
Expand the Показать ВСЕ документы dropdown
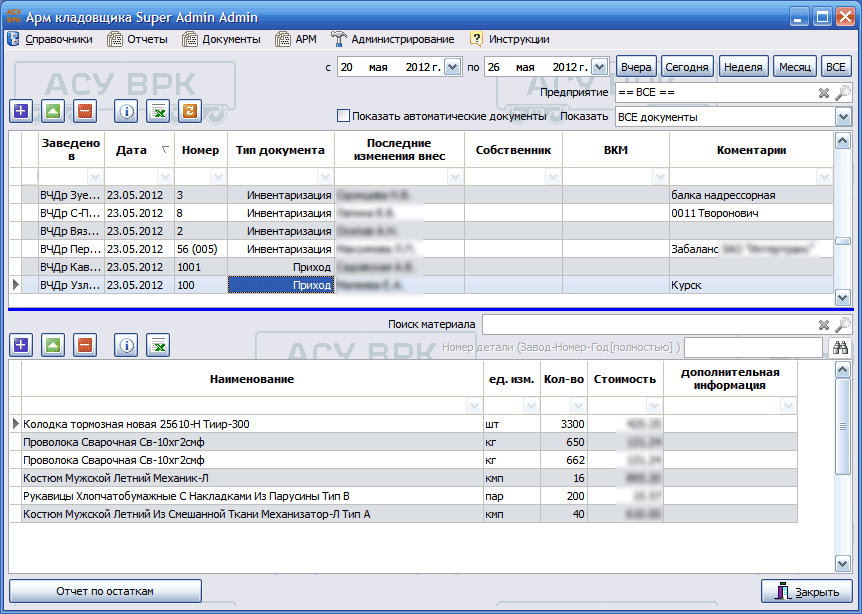click(x=843, y=117)
